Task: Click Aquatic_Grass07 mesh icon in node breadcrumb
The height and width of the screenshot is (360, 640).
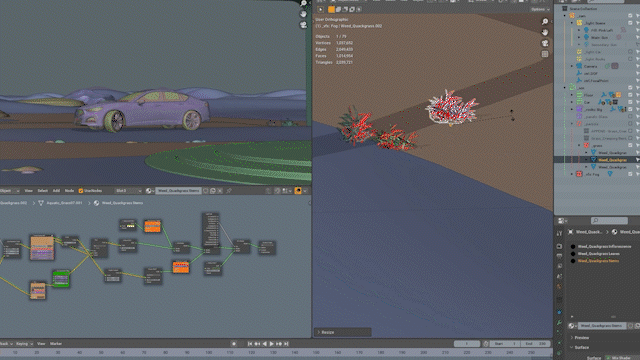Action: coord(41,203)
